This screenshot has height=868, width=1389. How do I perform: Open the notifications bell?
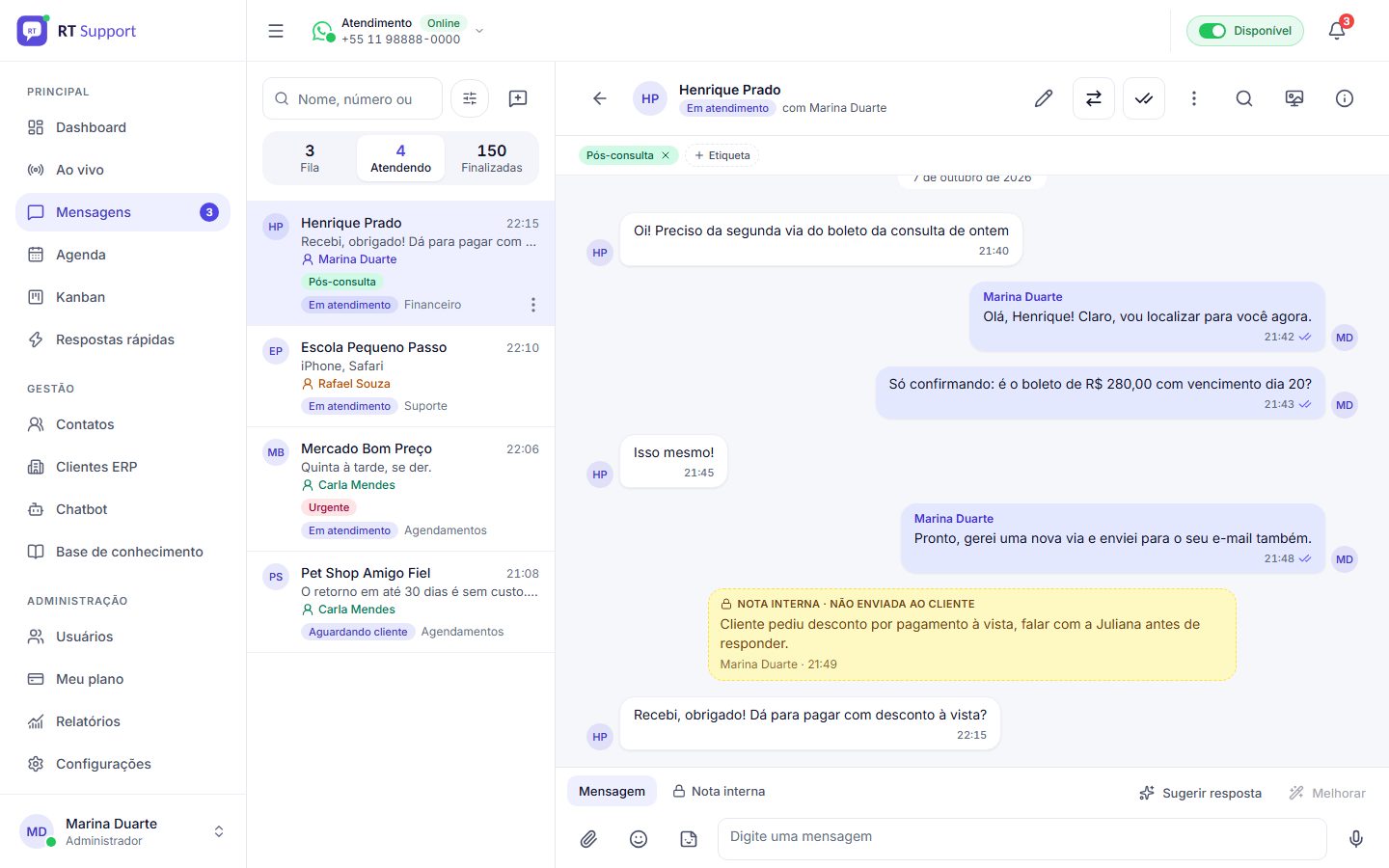pos(1337,31)
